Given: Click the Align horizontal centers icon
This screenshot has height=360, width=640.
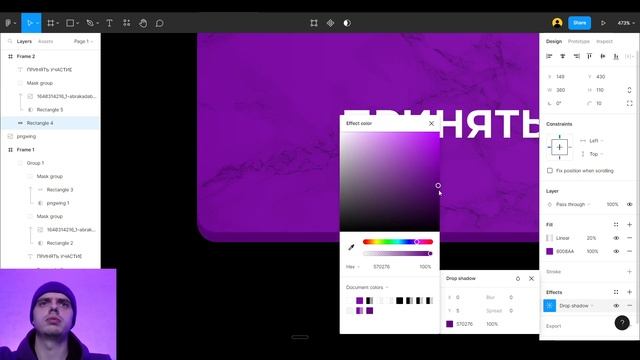Looking at the screenshot, I should (563, 56).
